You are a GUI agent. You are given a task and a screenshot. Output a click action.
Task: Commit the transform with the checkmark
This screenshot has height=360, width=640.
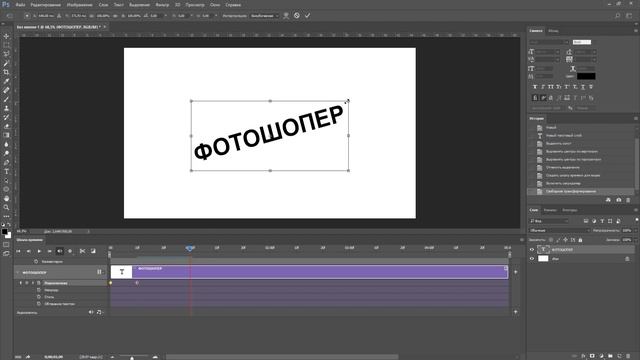tap(307, 16)
